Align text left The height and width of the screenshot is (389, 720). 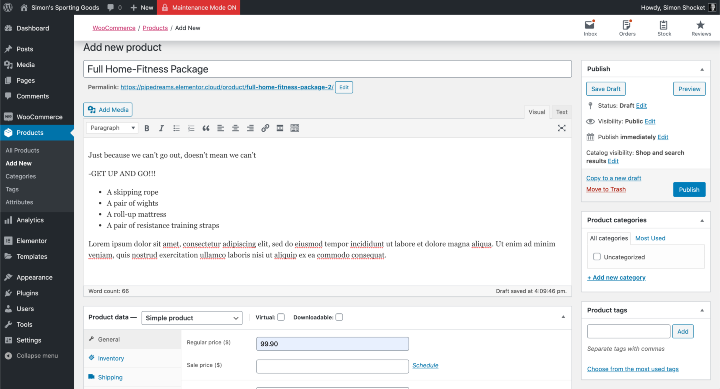click(x=220, y=128)
